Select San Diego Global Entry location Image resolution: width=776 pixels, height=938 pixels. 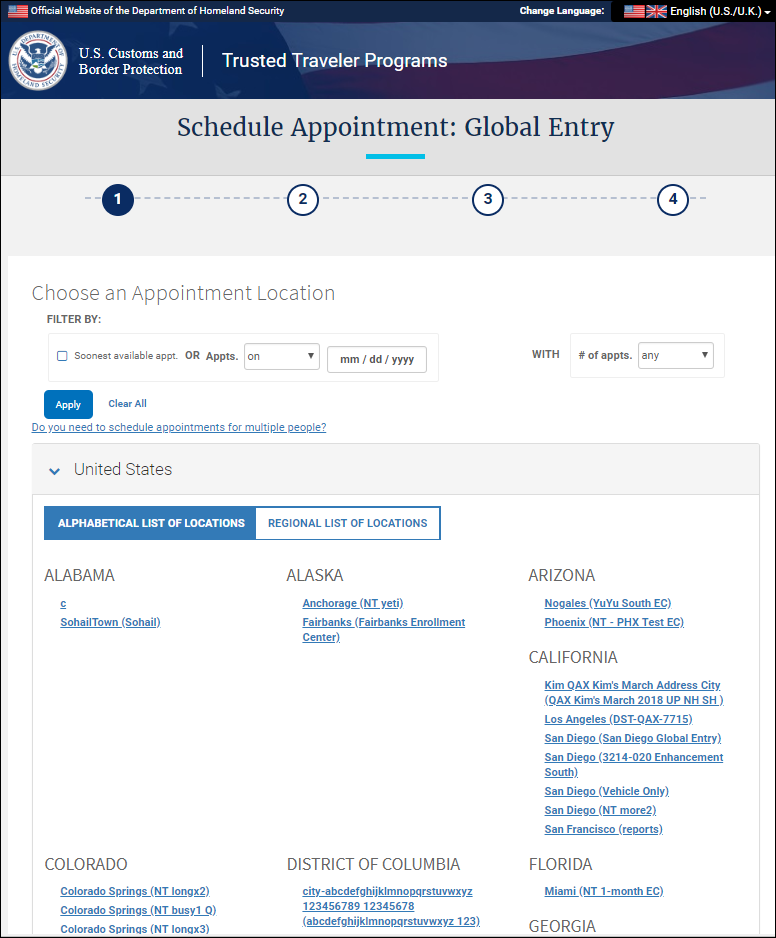633,738
